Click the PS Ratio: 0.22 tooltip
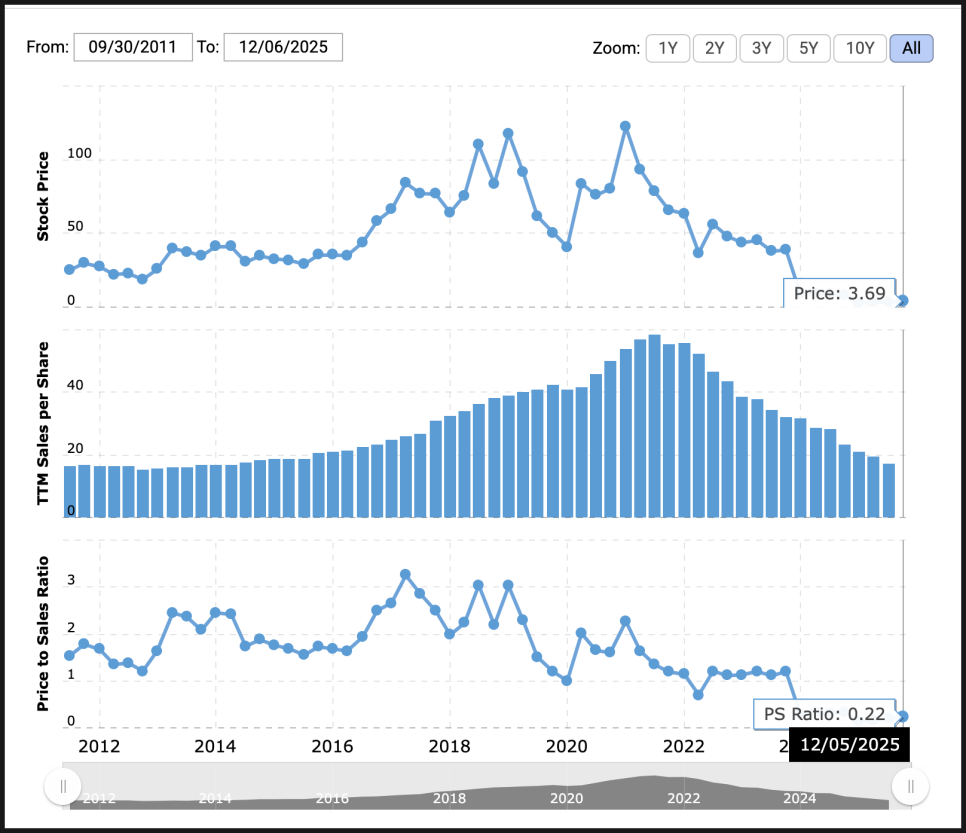 [824, 714]
